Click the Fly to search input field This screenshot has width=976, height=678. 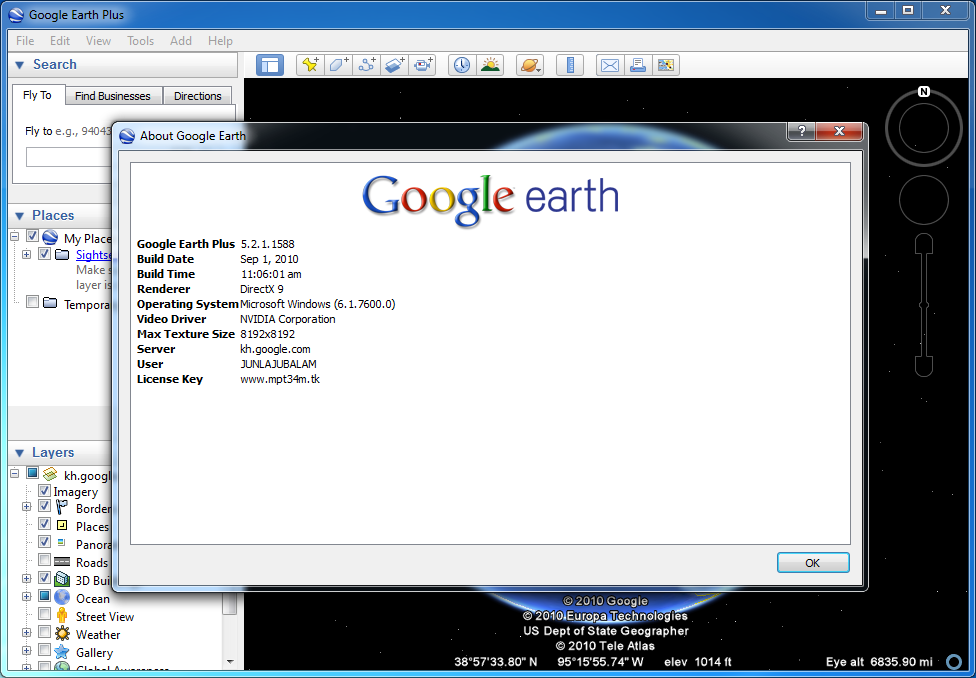[68, 157]
